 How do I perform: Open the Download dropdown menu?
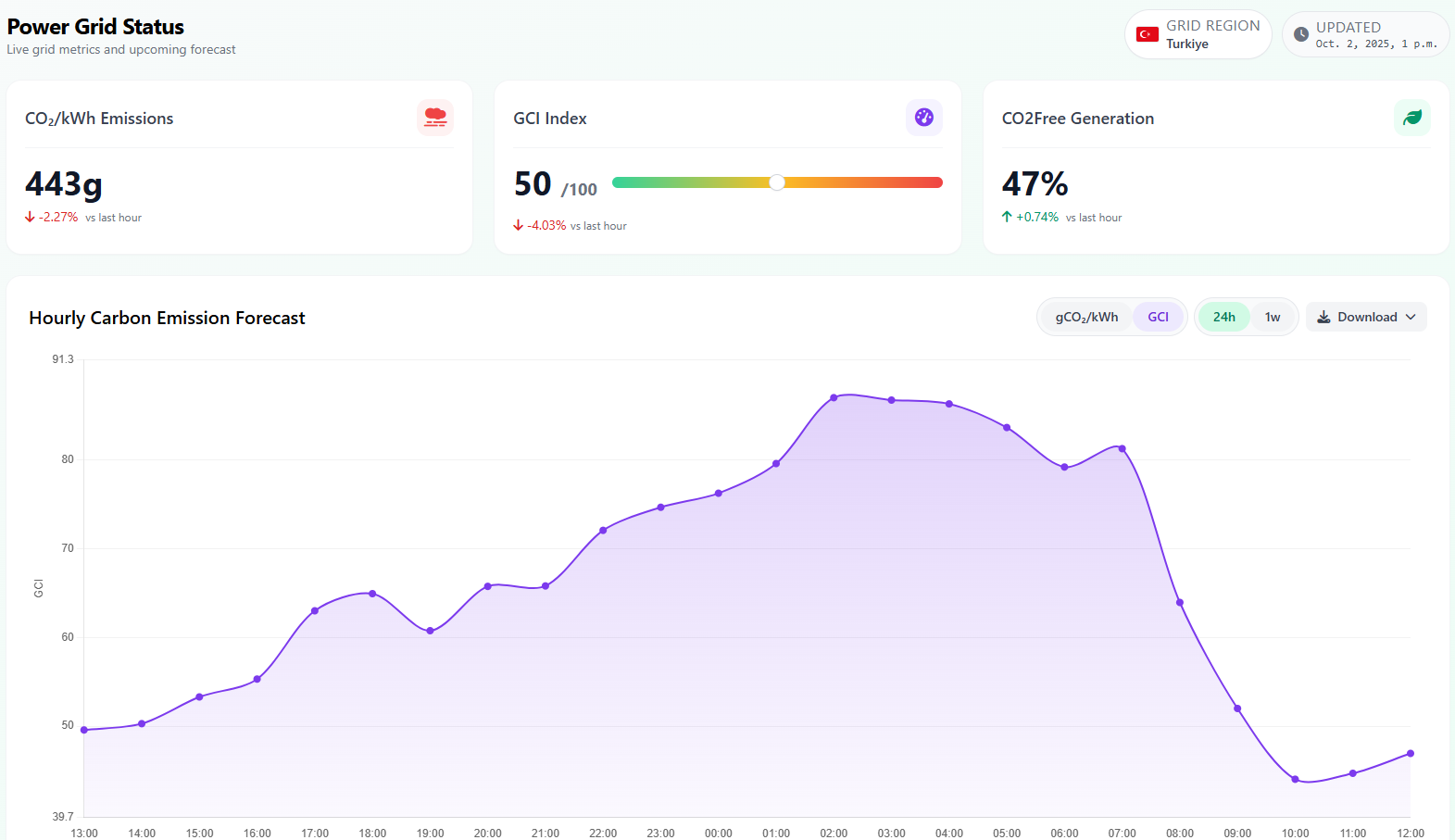click(1366, 317)
